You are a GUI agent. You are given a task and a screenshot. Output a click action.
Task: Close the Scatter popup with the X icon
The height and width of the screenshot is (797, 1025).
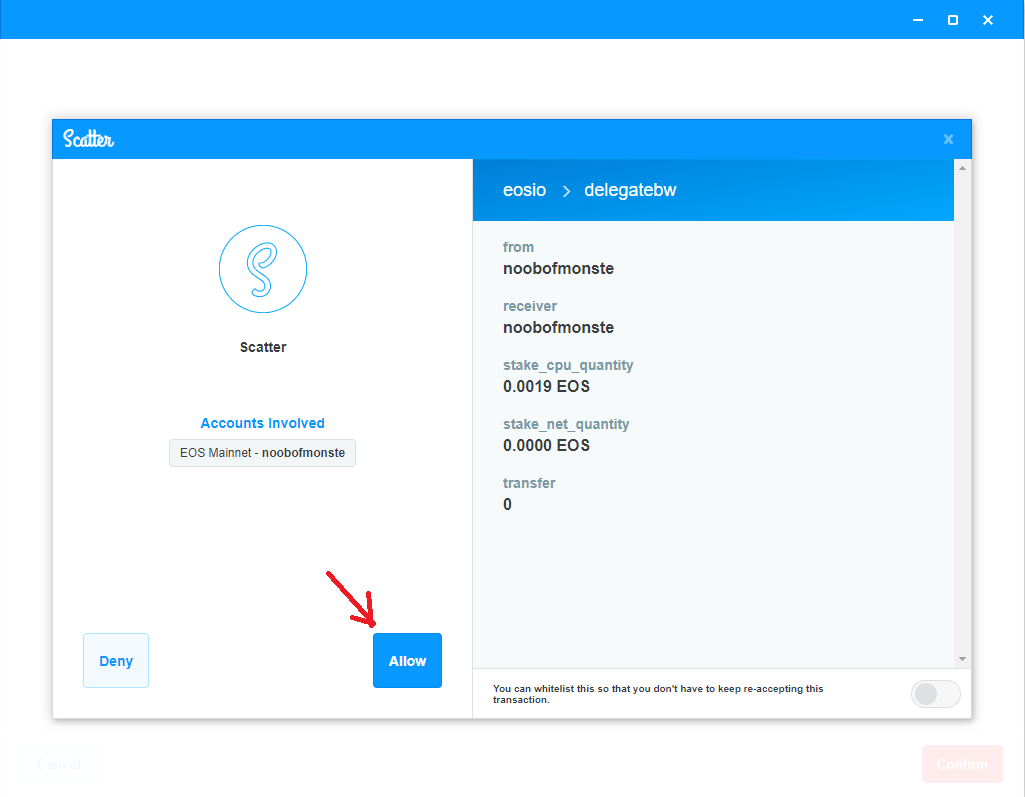click(x=949, y=139)
